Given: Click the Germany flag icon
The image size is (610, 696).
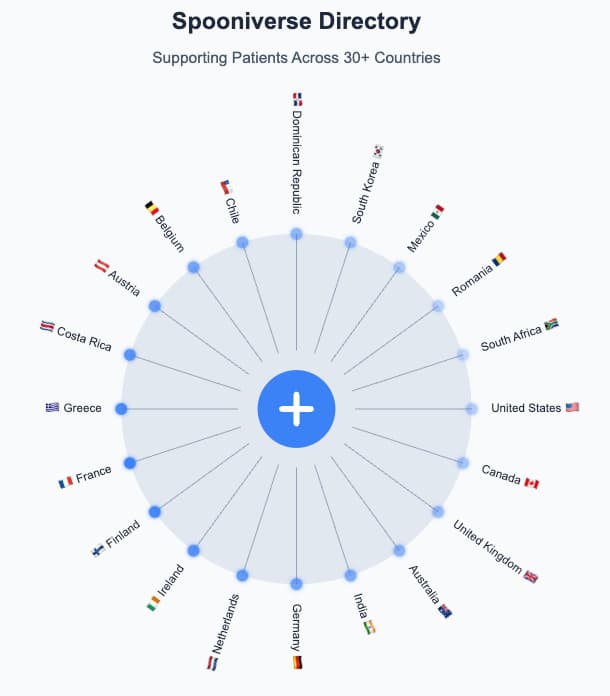Looking at the screenshot, I should coord(296,662).
